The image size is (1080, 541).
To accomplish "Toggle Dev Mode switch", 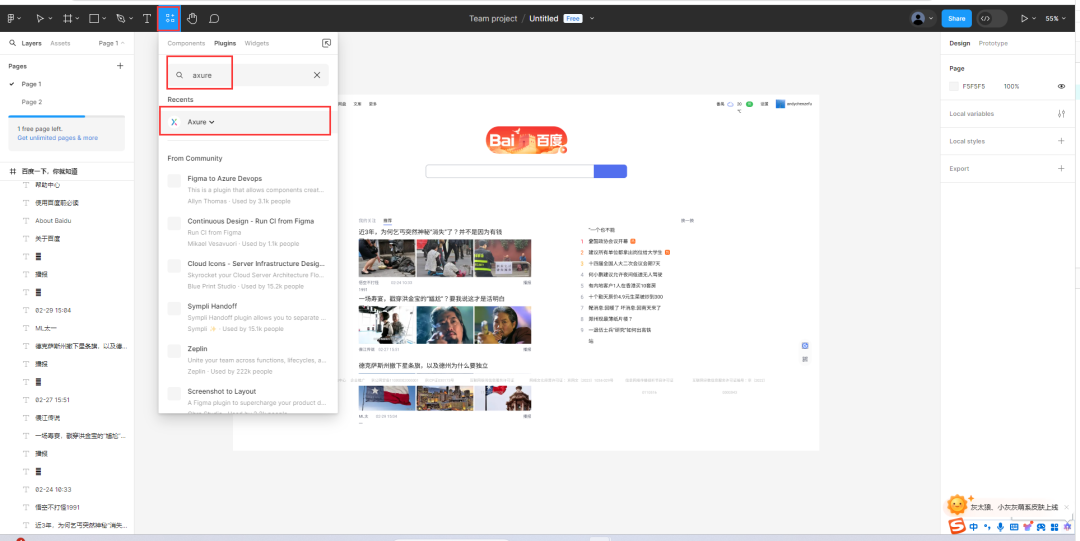I will click(x=993, y=19).
